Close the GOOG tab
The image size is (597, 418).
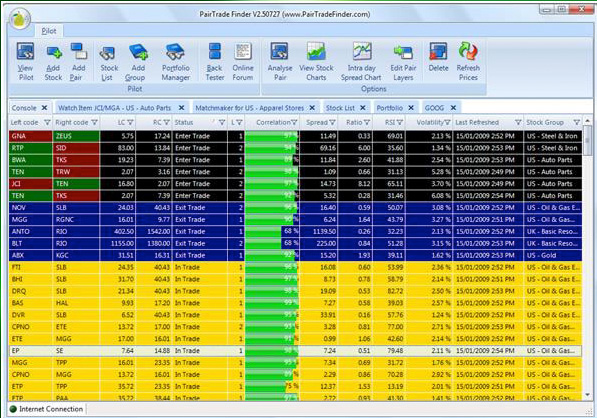click(453, 108)
